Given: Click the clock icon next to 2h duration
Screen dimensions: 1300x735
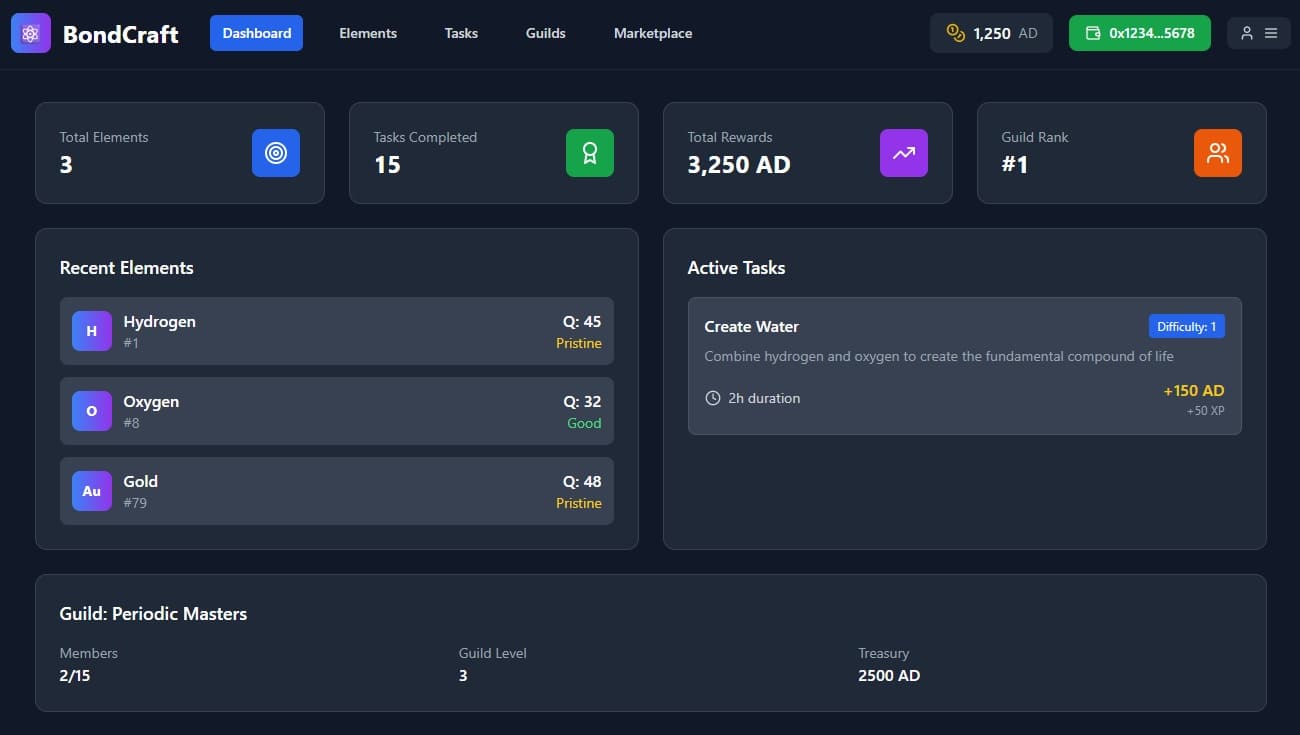Looking at the screenshot, I should 713,398.
